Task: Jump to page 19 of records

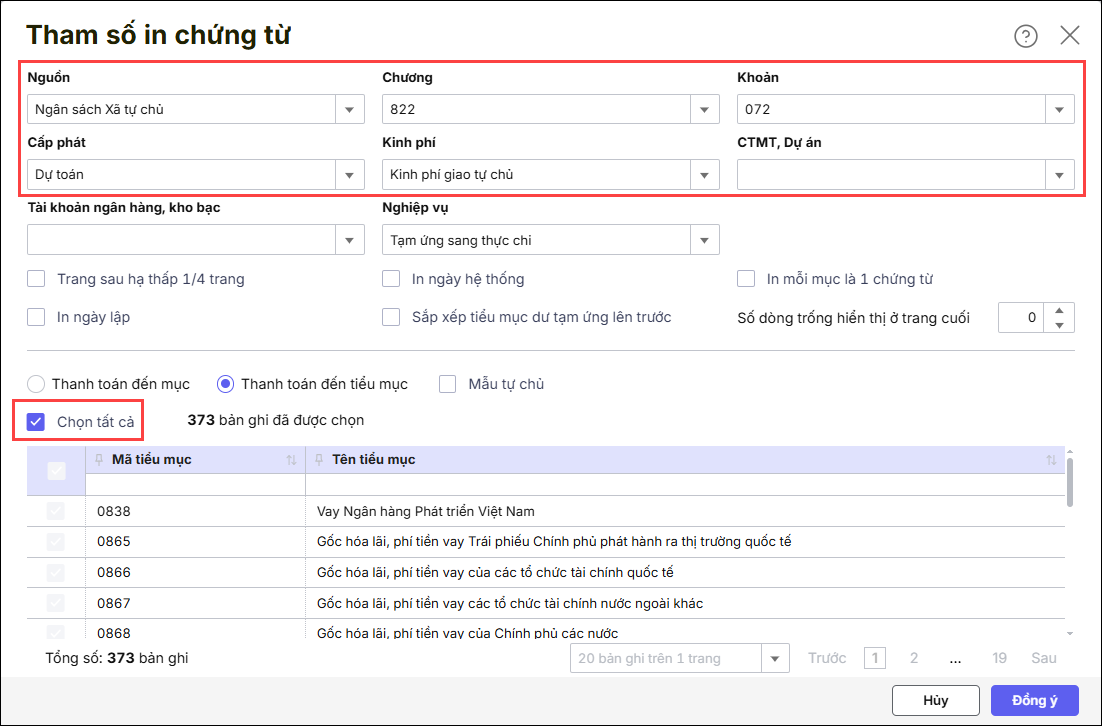Action: pyautogui.click(x=999, y=658)
